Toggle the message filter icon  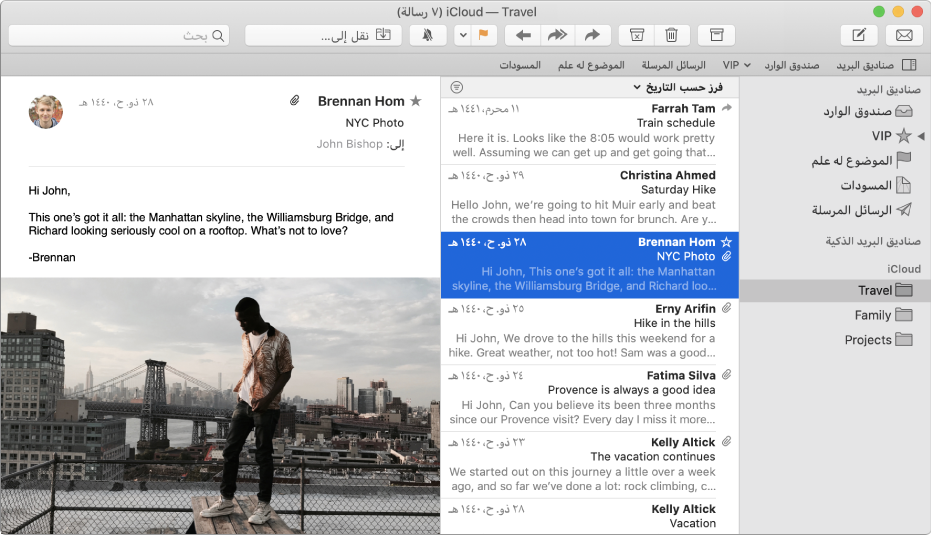457,87
